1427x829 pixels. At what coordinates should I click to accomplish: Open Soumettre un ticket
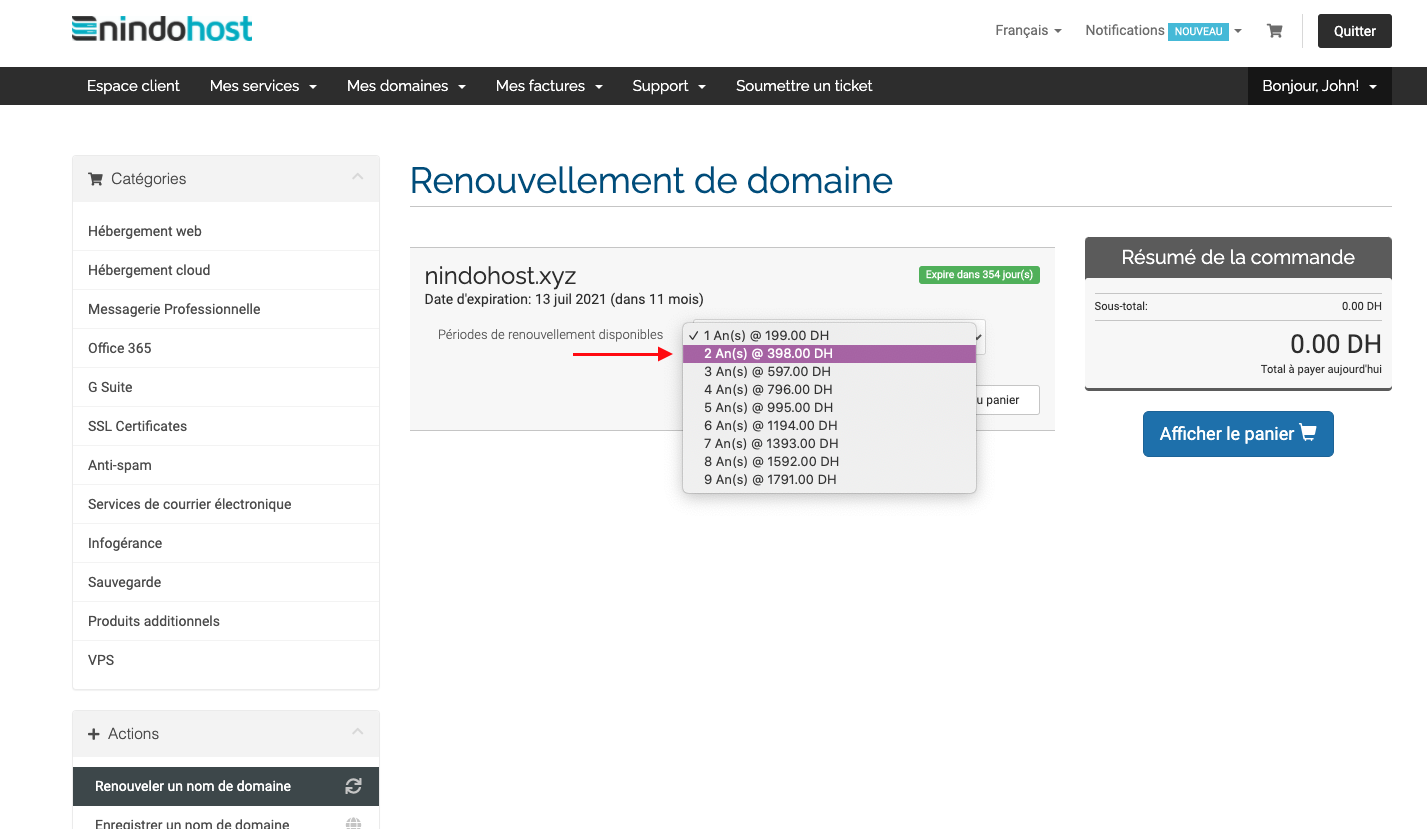(x=804, y=86)
